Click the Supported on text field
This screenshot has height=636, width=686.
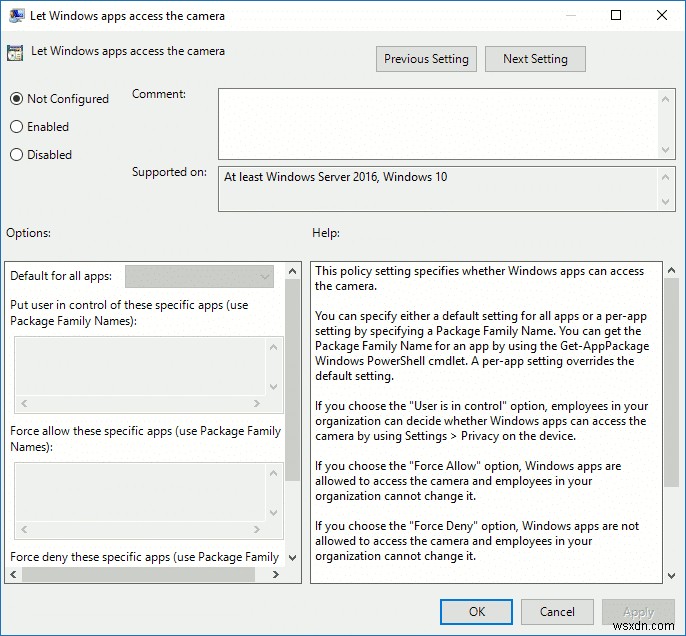tap(439, 189)
